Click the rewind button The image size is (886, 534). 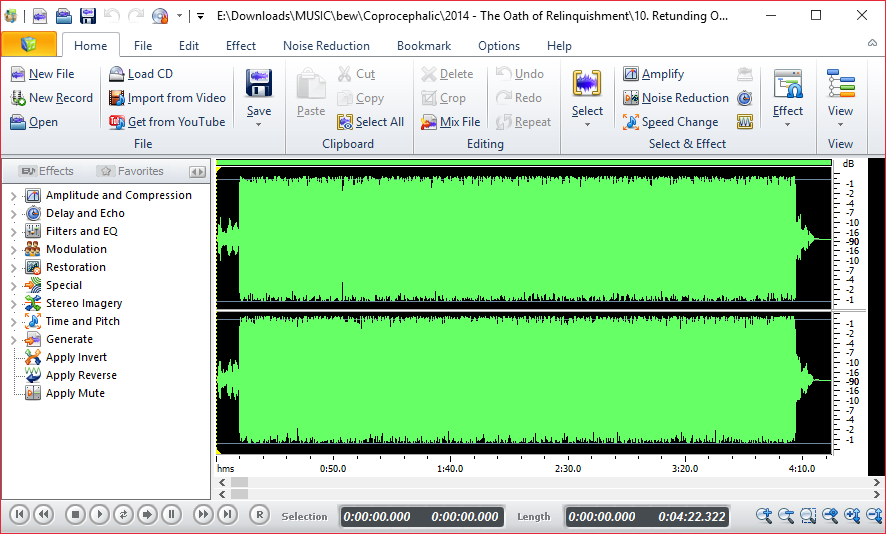click(x=44, y=514)
